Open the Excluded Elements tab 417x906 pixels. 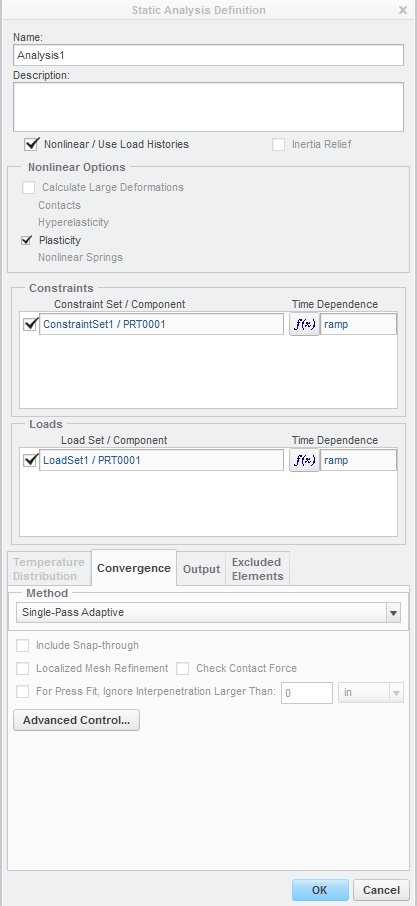coord(257,569)
